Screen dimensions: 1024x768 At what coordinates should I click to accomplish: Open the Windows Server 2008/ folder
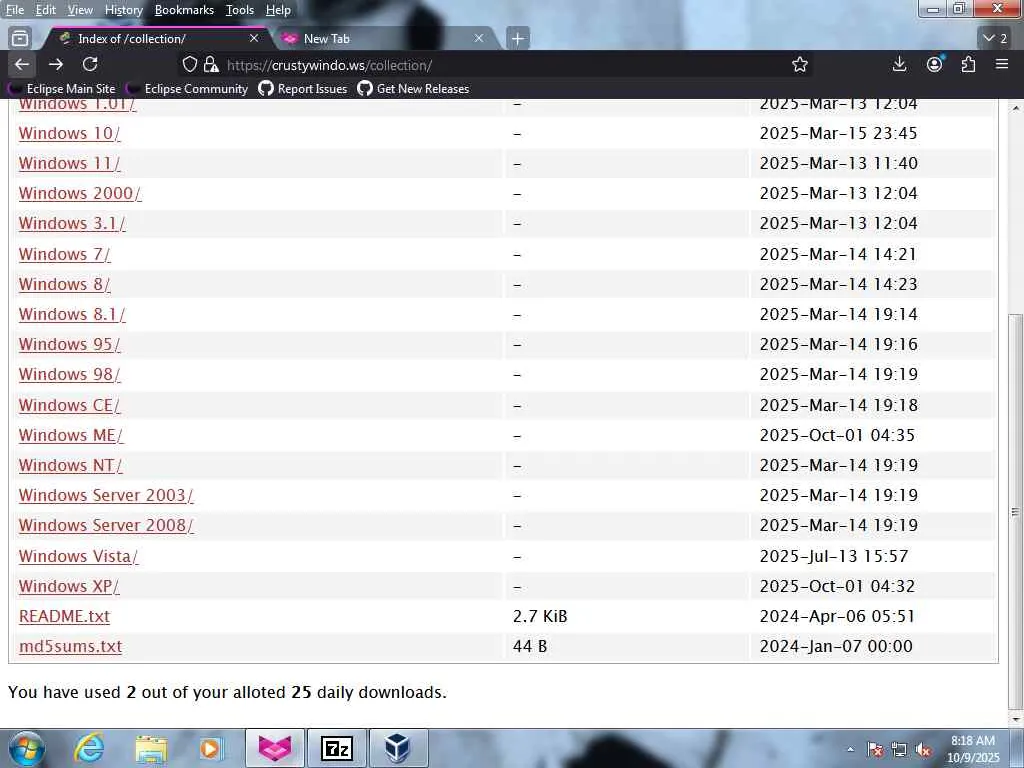pos(106,525)
